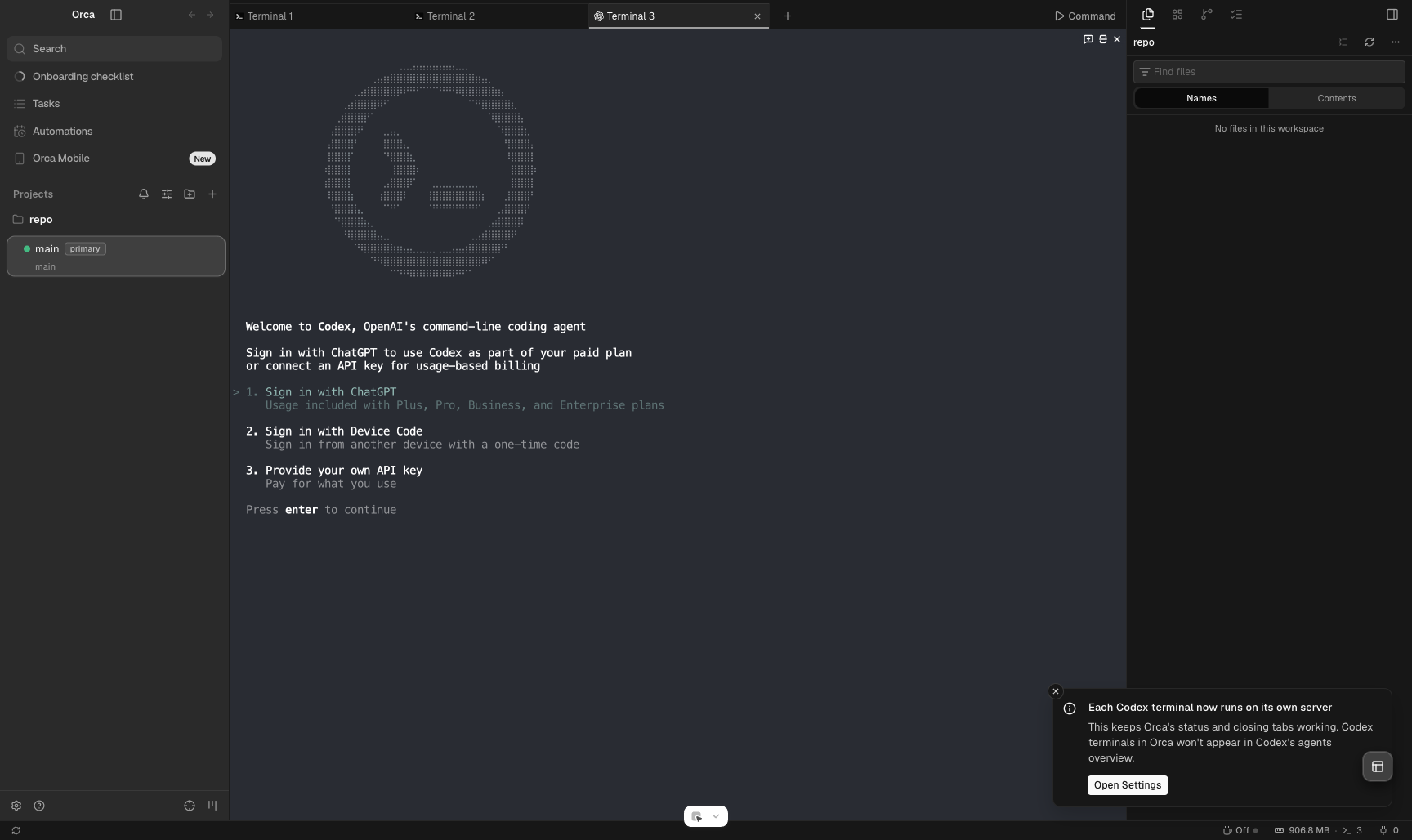Collapse all in the repo file tree
The width and height of the screenshot is (1412, 840).
point(1343,42)
